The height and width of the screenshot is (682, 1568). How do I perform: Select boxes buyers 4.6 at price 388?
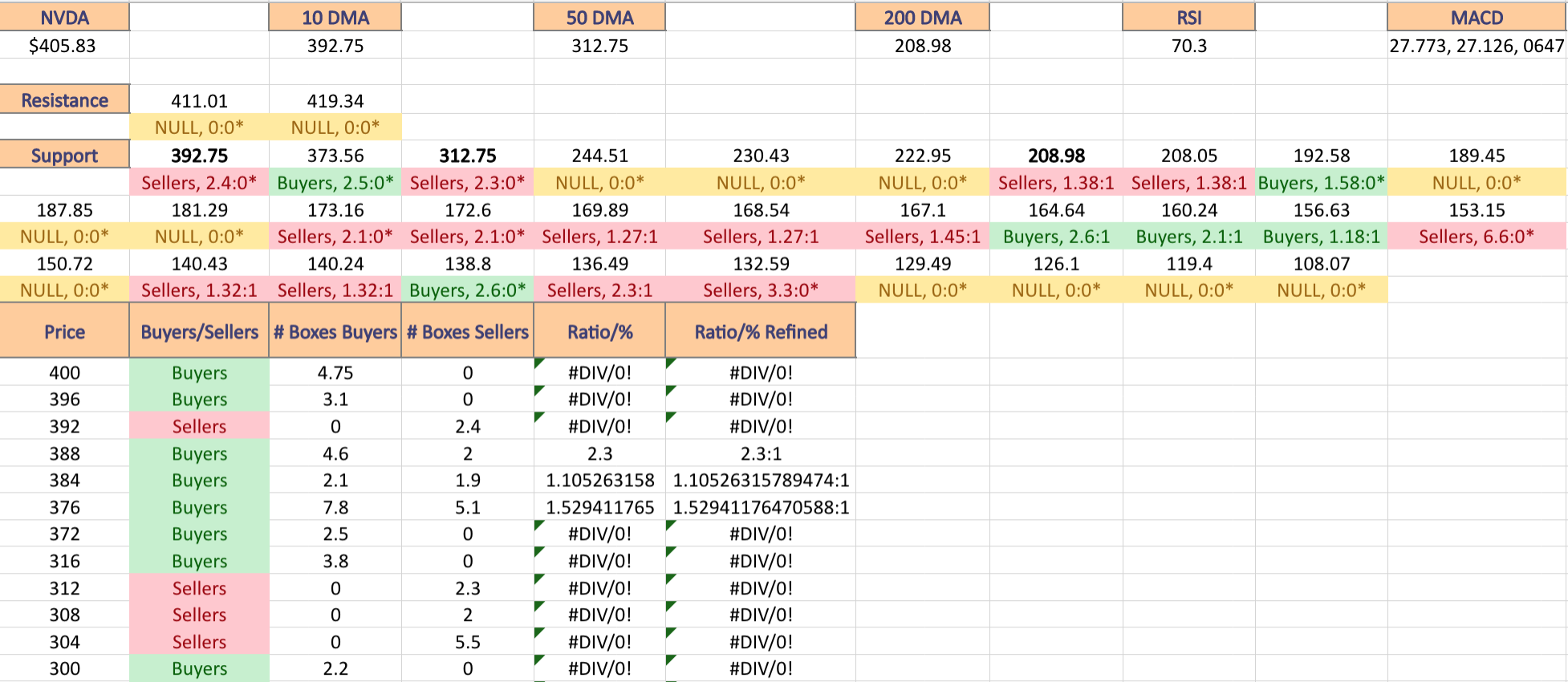(335, 453)
